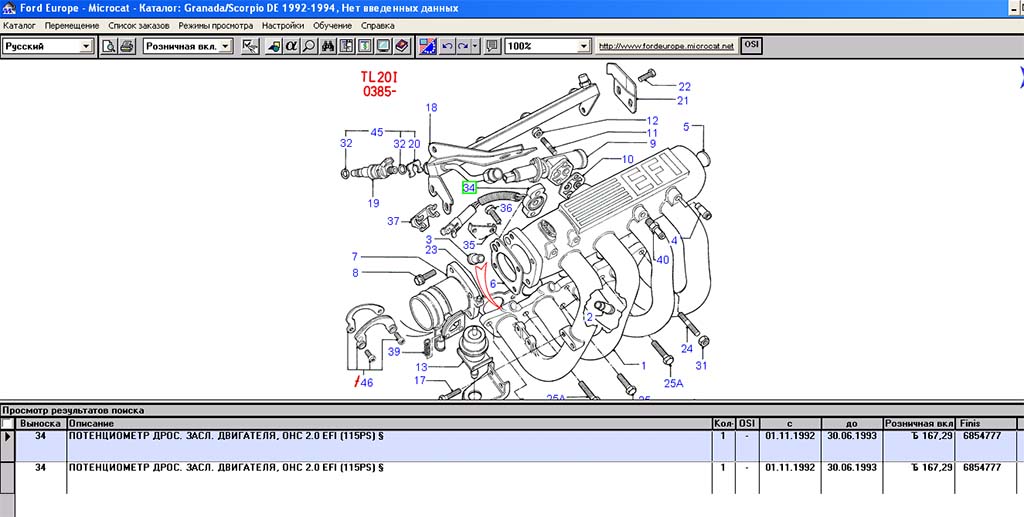Click the Finis column header
Screen dimensions: 1024x517
pyautogui.click(x=986, y=424)
